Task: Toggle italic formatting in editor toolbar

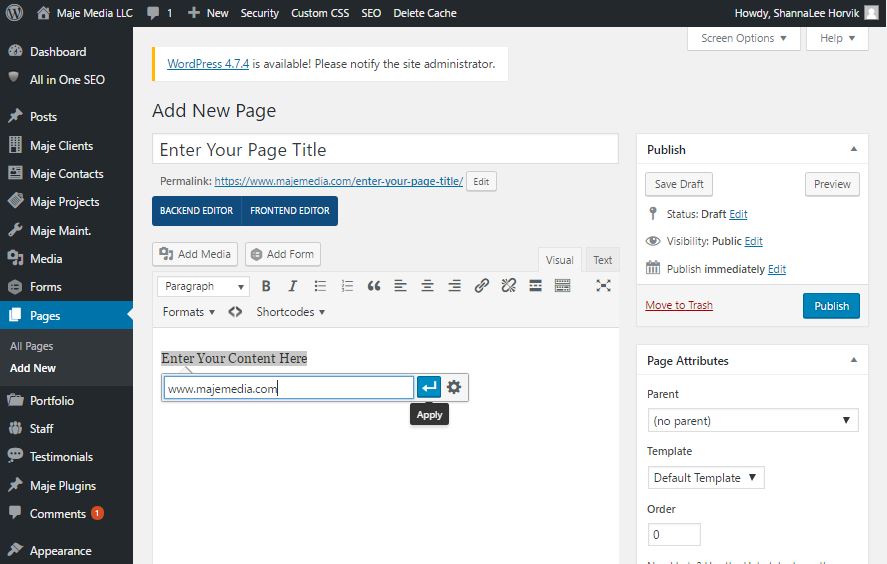Action: 292,286
